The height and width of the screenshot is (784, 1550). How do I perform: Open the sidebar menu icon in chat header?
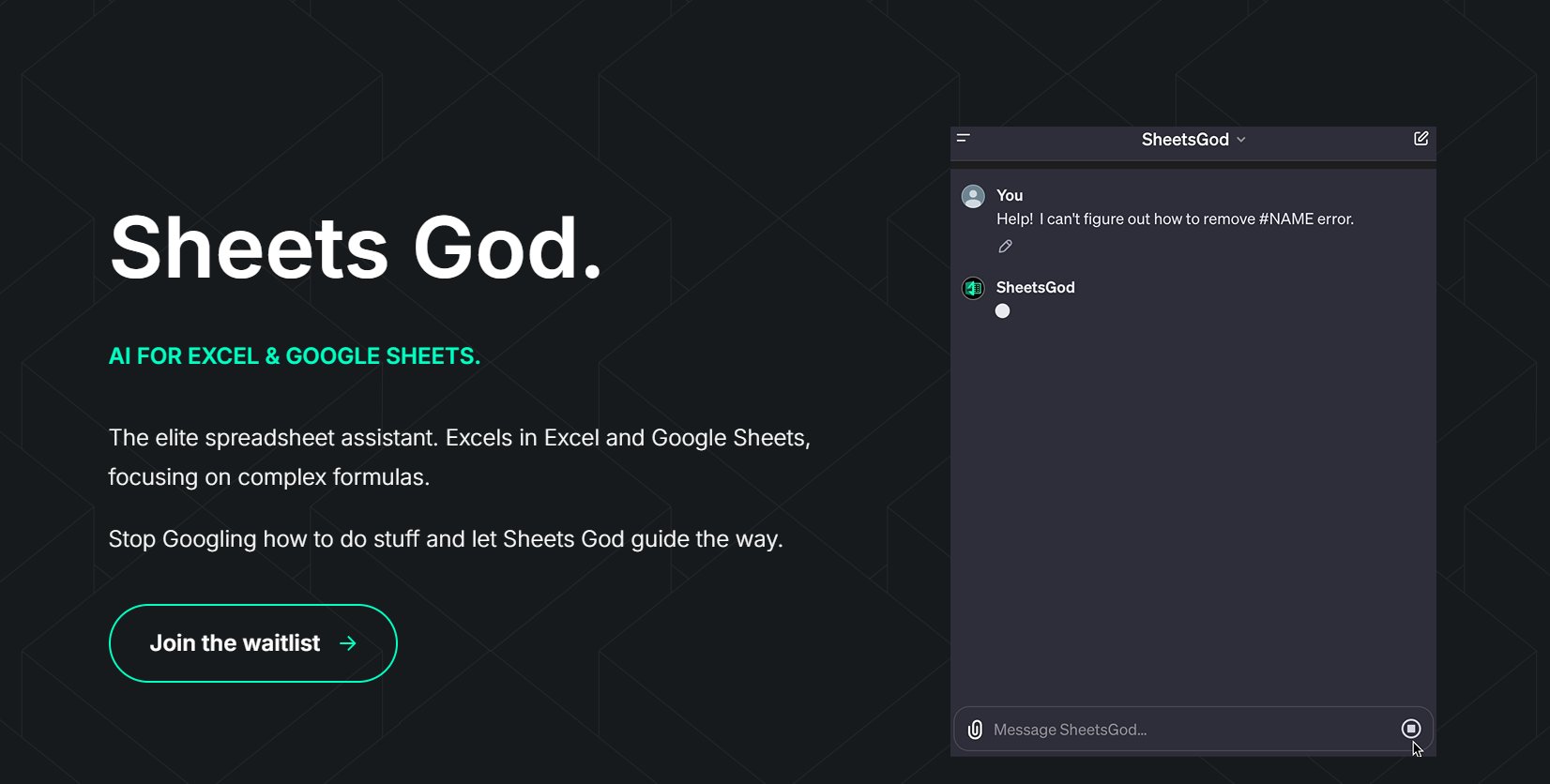click(963, 139)
